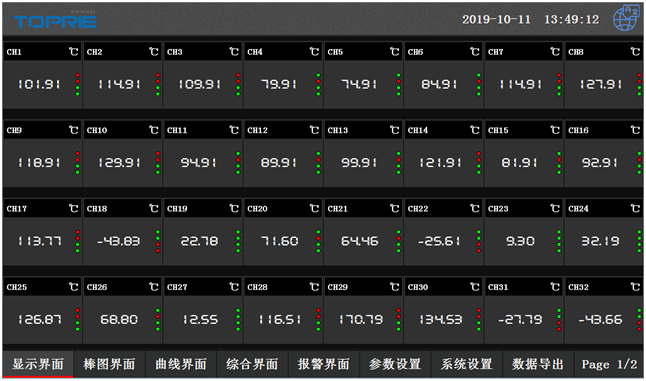Select CH27 reading 12.55
Screen dimensions: 646x381
(x=200, y=319)
